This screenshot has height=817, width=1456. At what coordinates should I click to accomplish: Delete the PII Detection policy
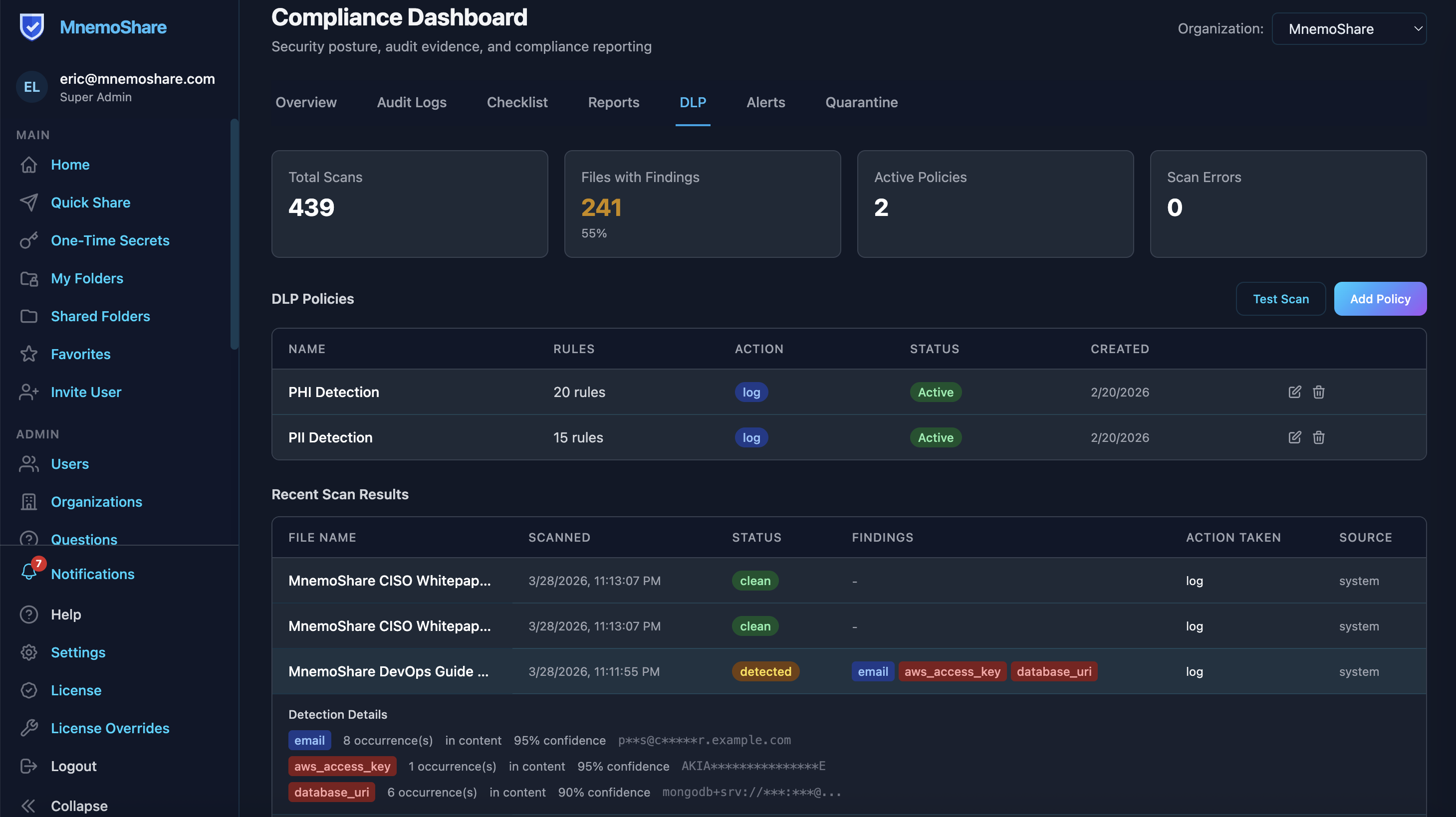1318,437
